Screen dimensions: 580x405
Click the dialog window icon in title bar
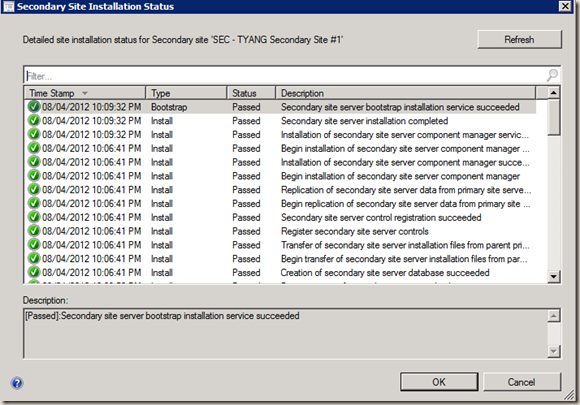8,6
